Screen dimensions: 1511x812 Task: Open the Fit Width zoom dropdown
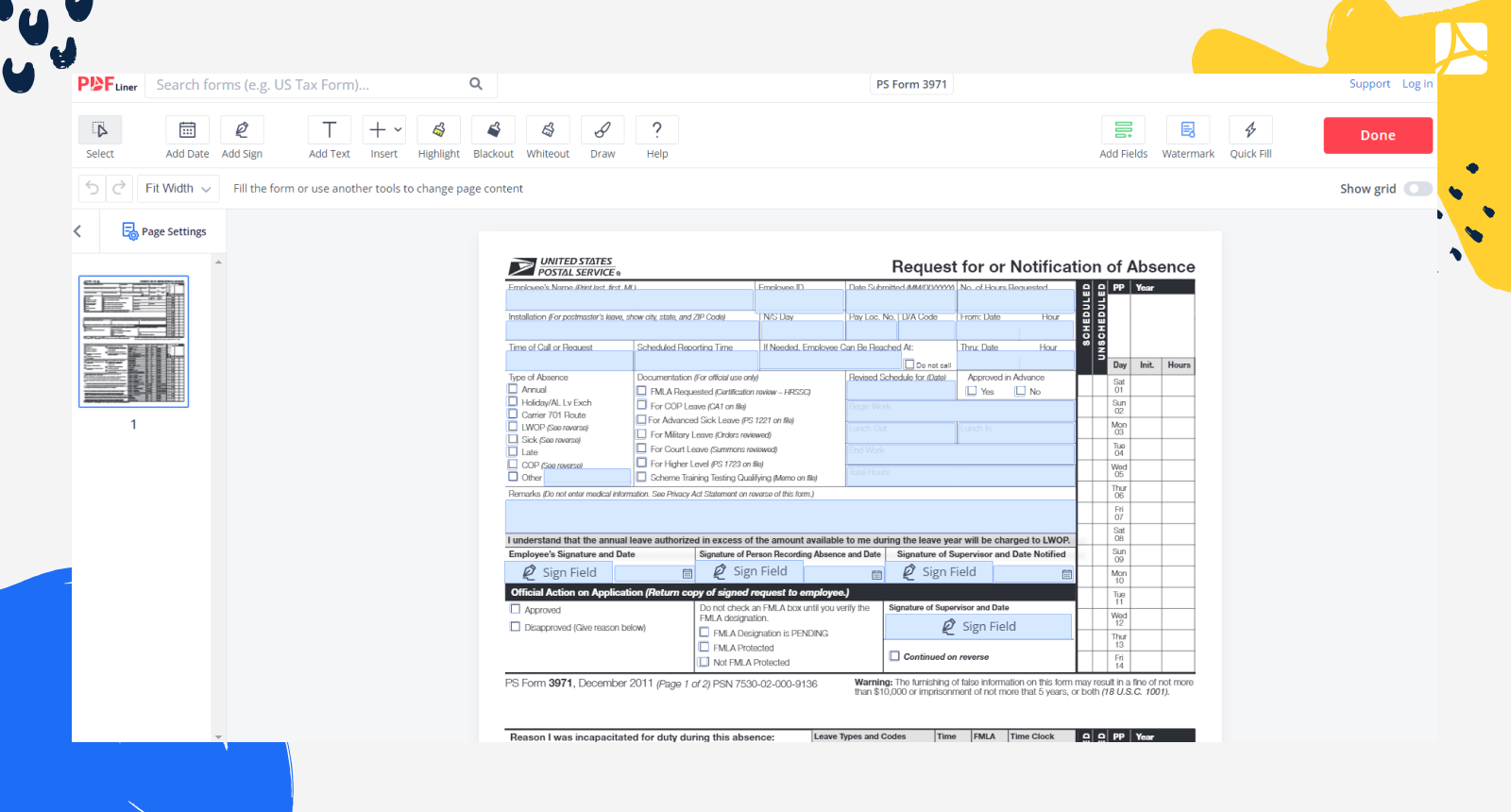pos(178,189)
